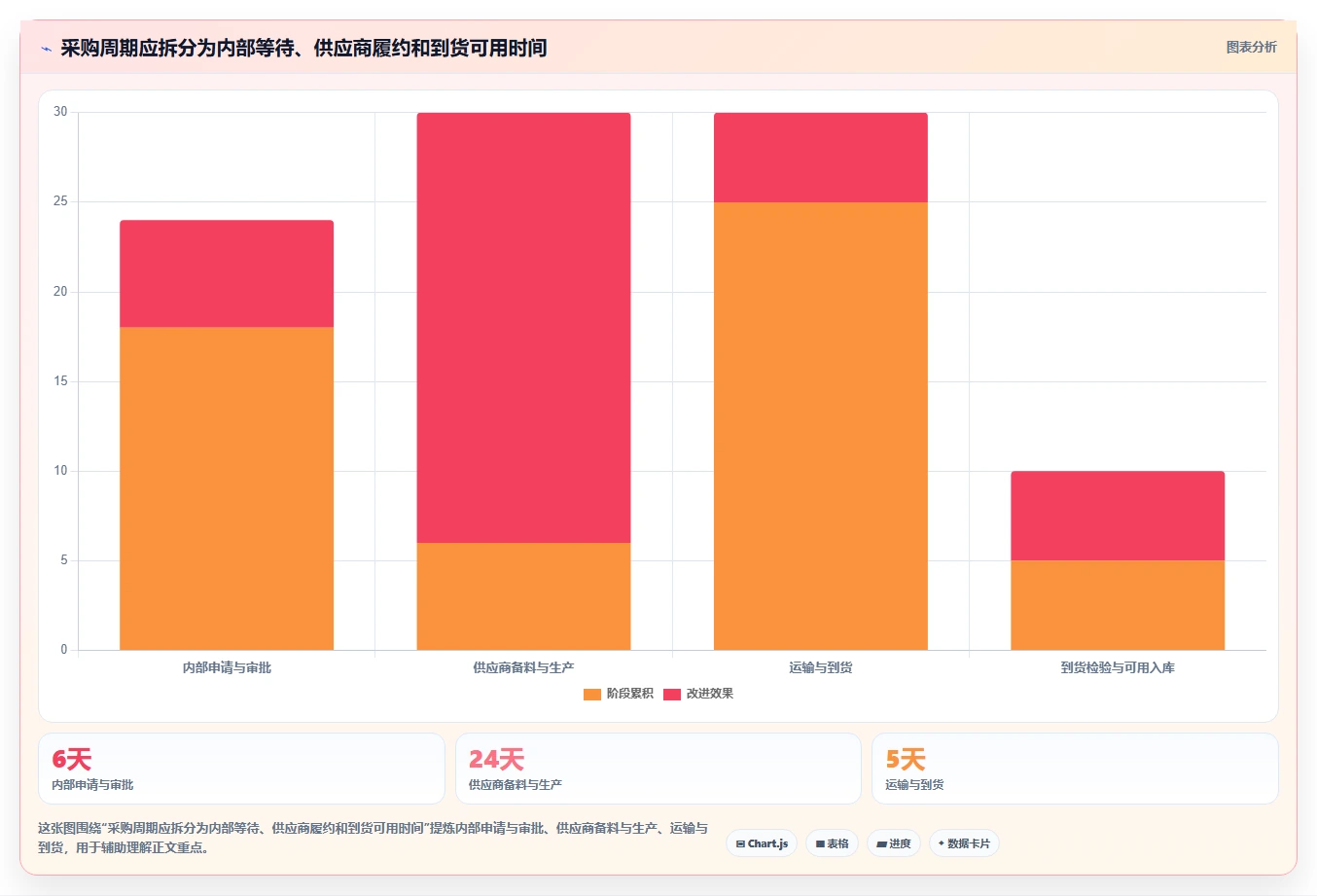
Task: Click the 图表分析 label in header
Action: pos(1251,47)
